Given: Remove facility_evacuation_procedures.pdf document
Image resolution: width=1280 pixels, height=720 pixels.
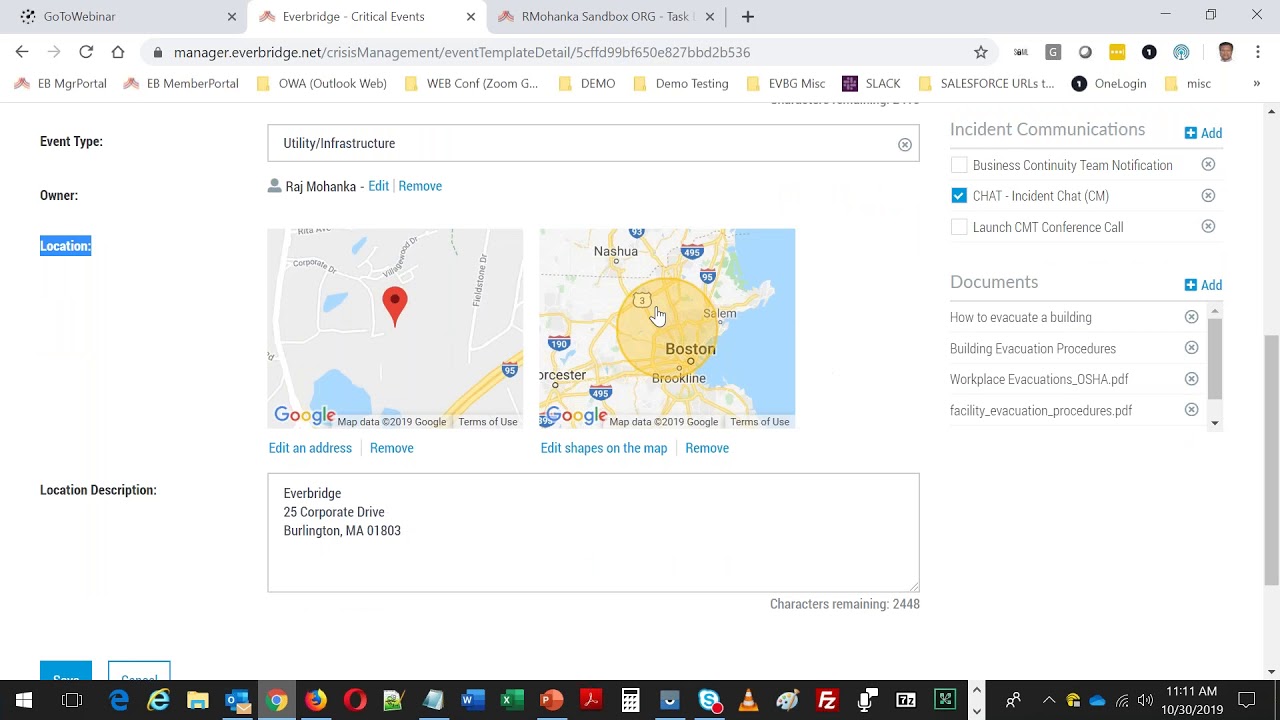Looking at the screenshot, I should pos(1191,410).
